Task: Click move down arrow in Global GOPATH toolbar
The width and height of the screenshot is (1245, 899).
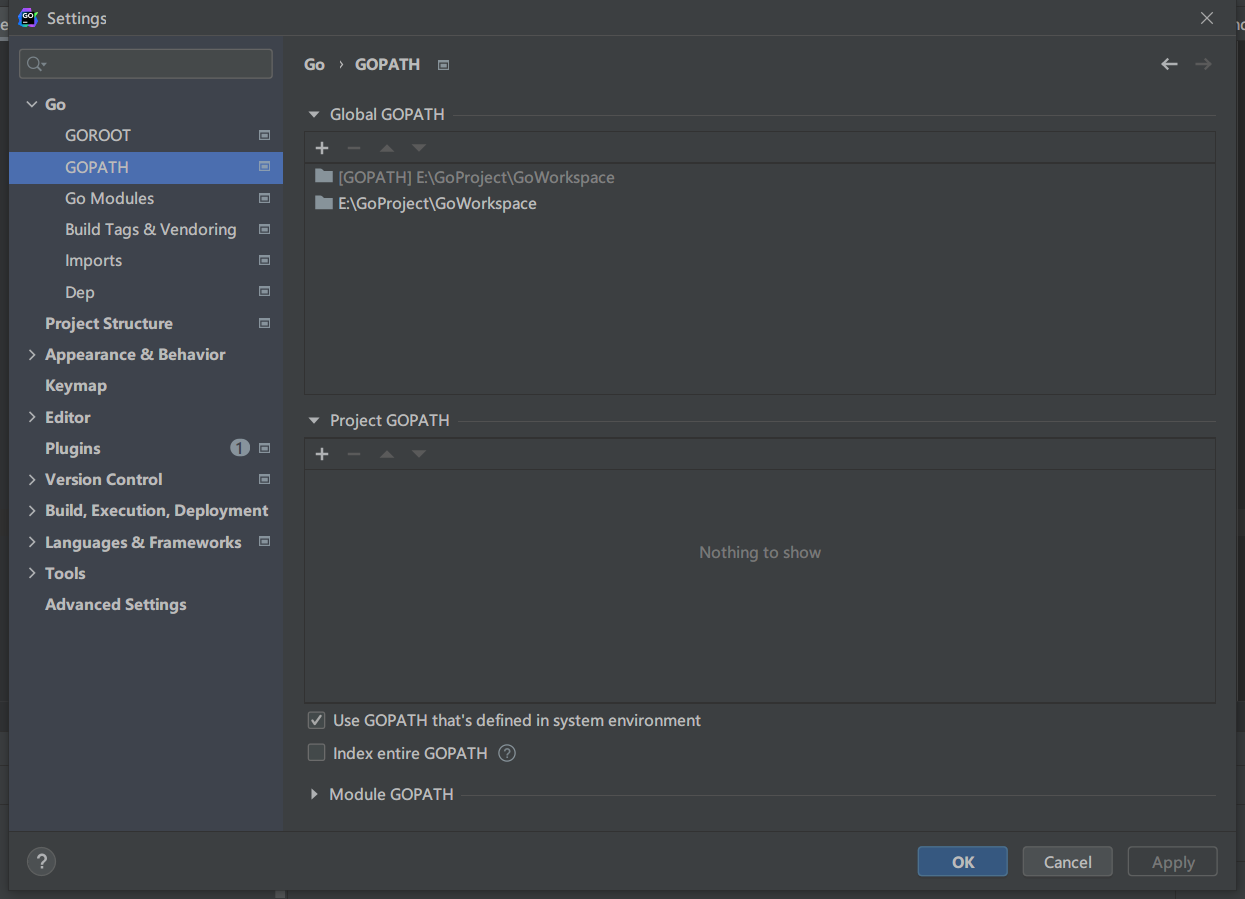Action: pyautogui.click(x=419, y=148)
